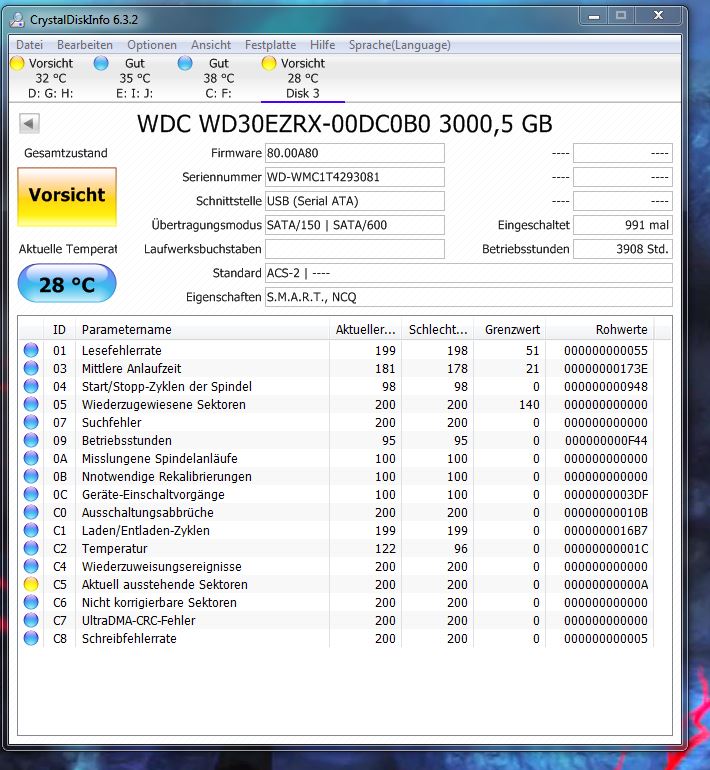
Task: Click raw value 0000000016B7
Action: 606,531
